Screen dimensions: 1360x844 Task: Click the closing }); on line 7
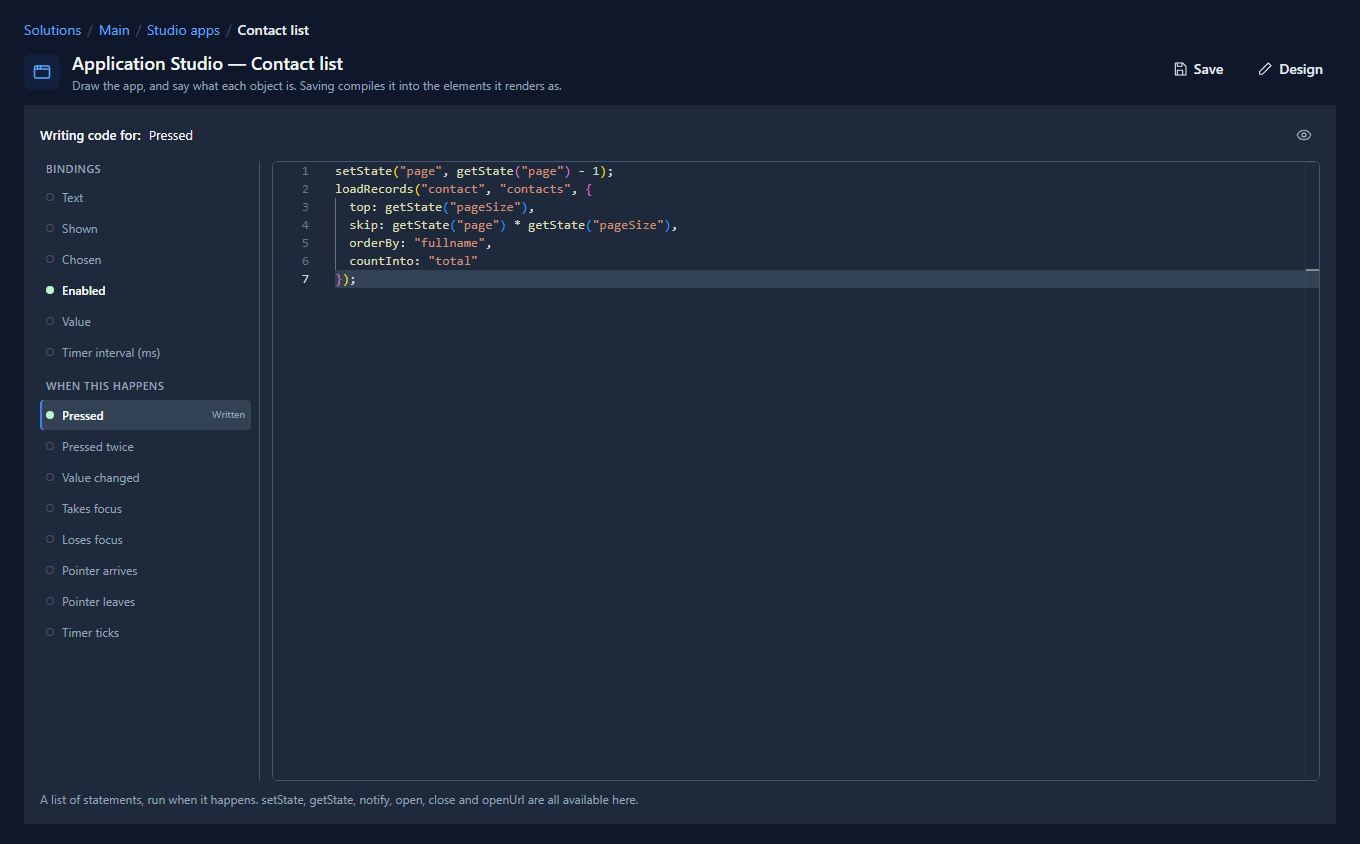(346, 279)
